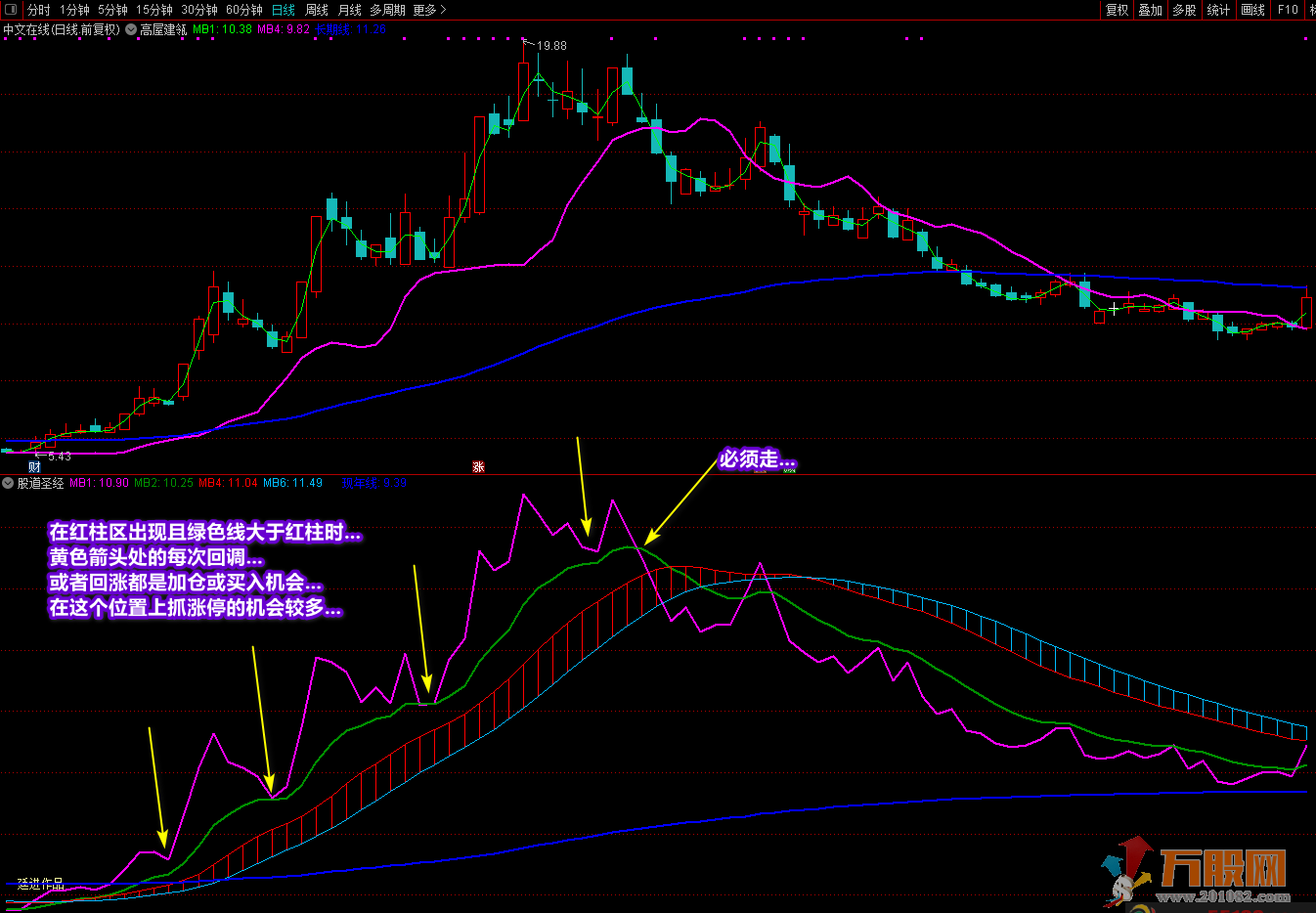Click the MB4: 11.04 indicator value

click(x=228, y=483)
